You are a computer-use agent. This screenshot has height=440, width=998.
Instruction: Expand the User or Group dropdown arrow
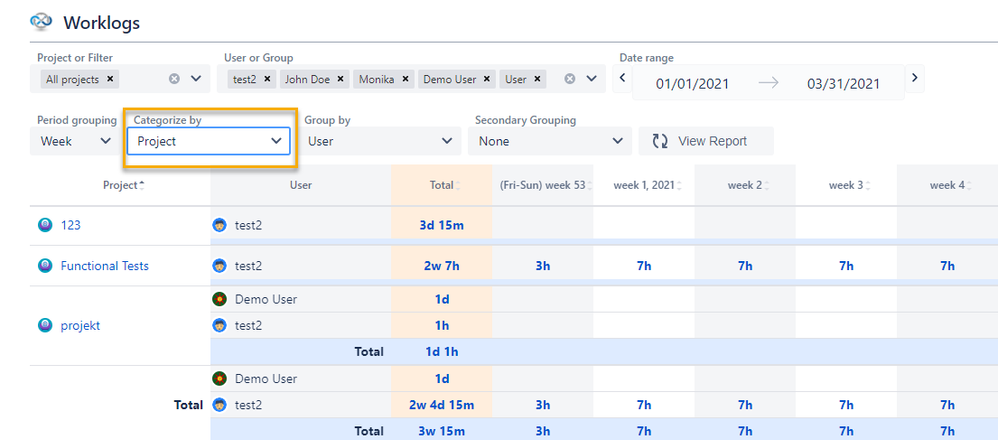coord(591,79)
